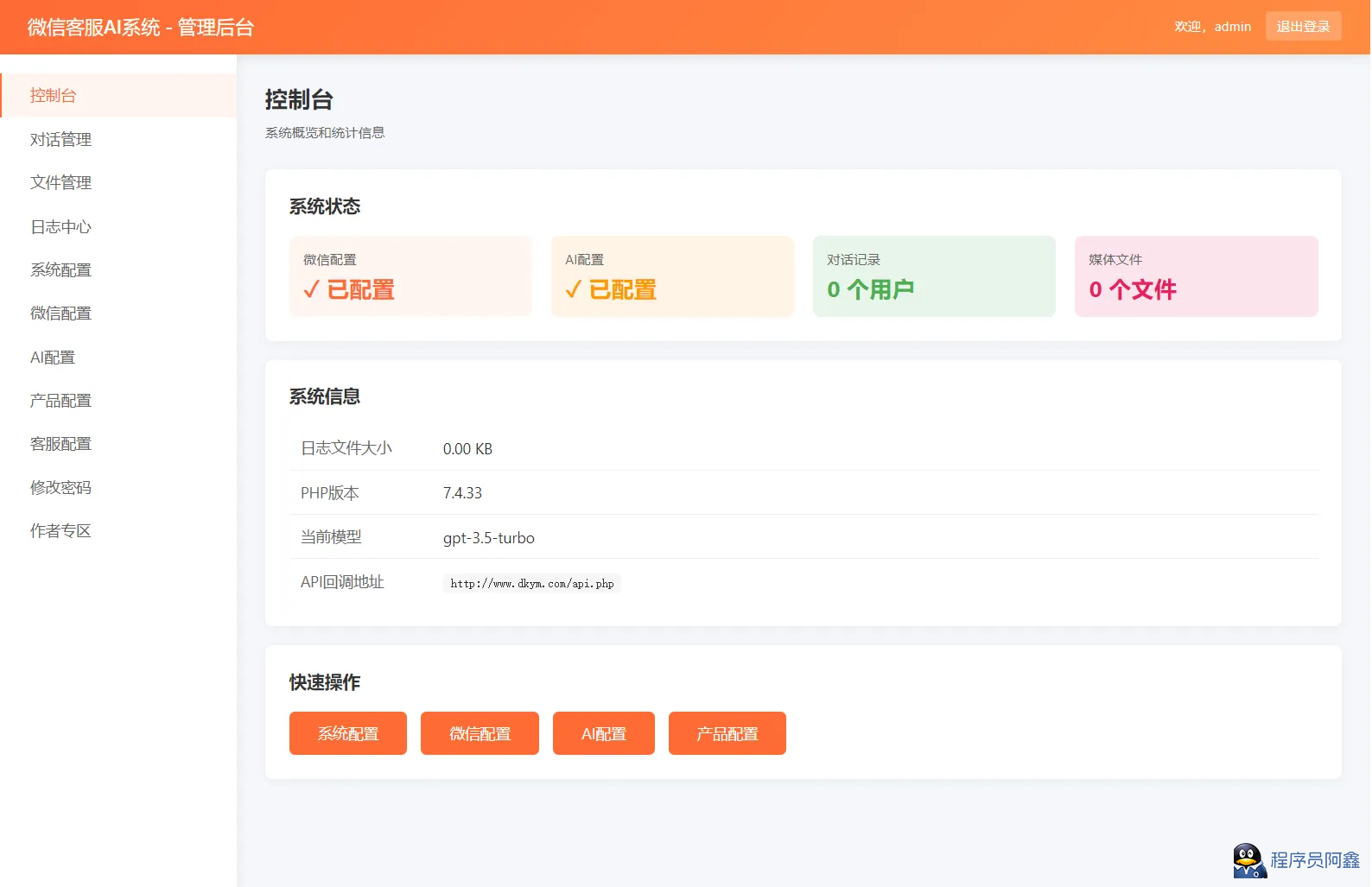Go to 文件管理 sidebar item

(x=60, y=183)
